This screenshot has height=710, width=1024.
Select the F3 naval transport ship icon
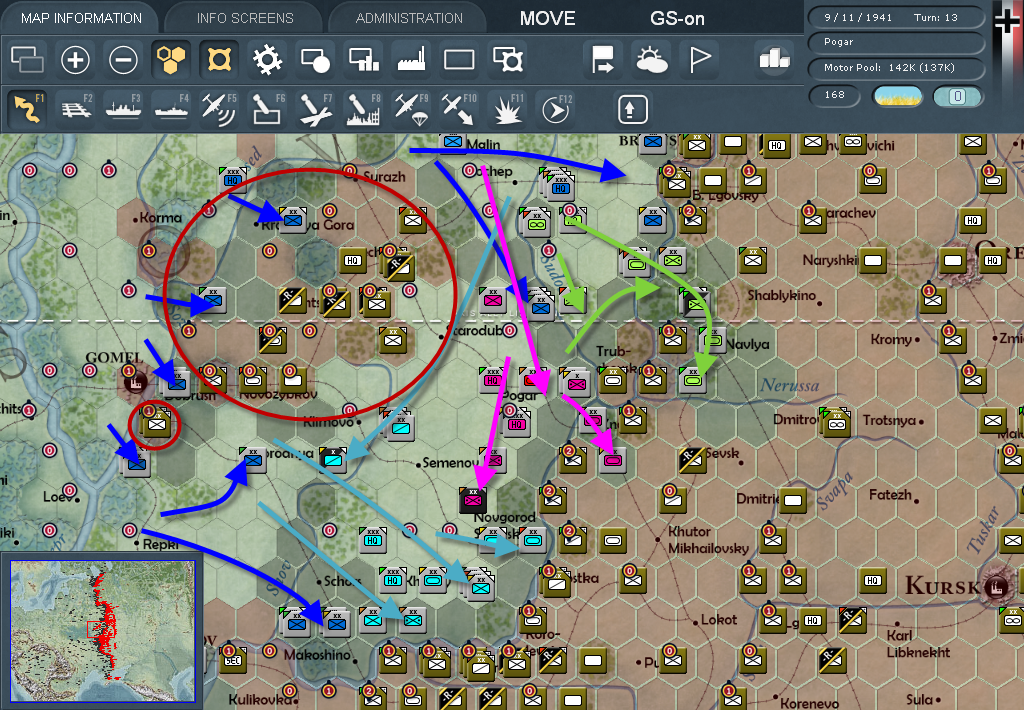(x=123, y=108)
